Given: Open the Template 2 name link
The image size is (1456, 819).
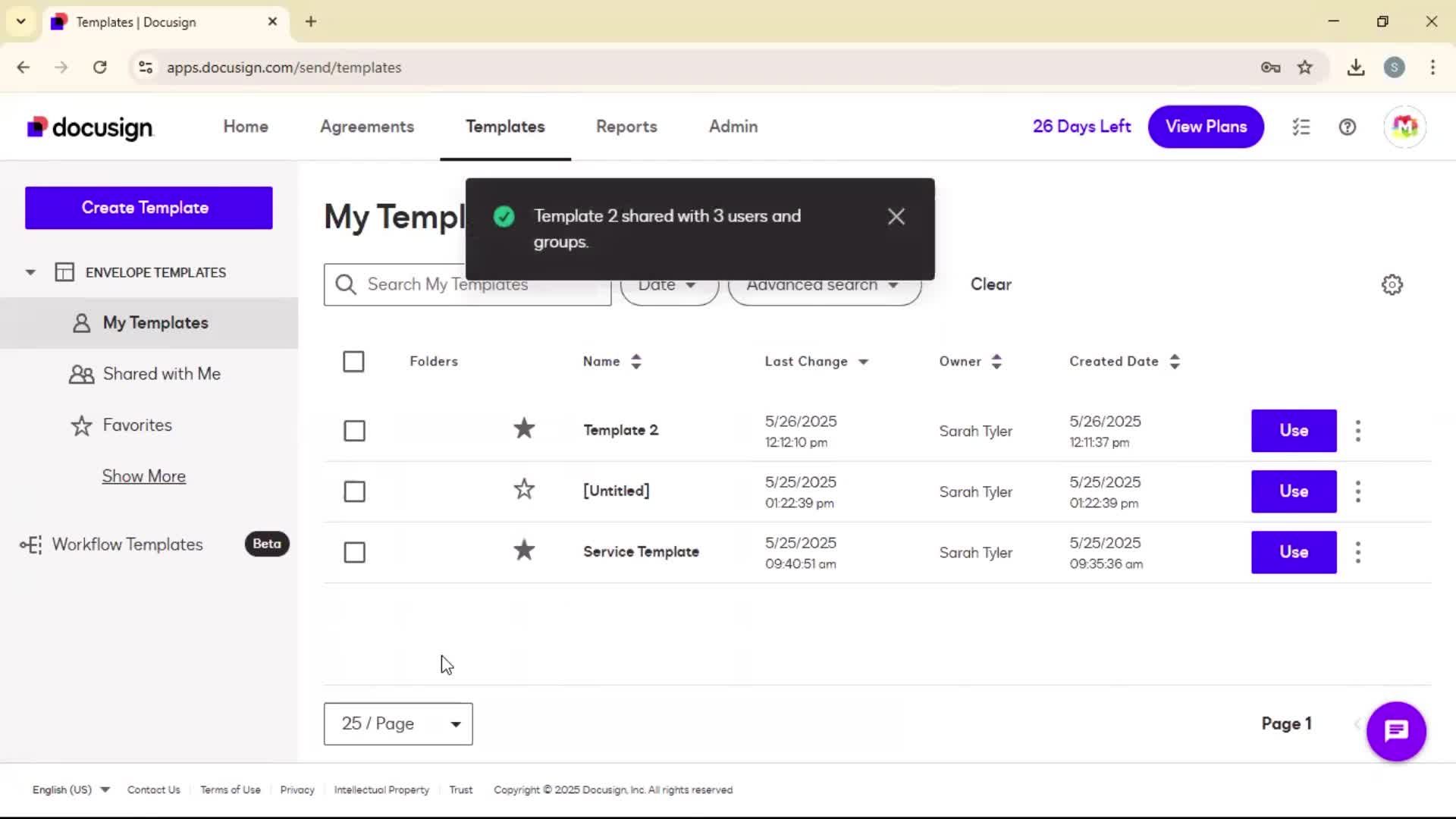Looking at the screenshot, I should [x=620, y=430].
